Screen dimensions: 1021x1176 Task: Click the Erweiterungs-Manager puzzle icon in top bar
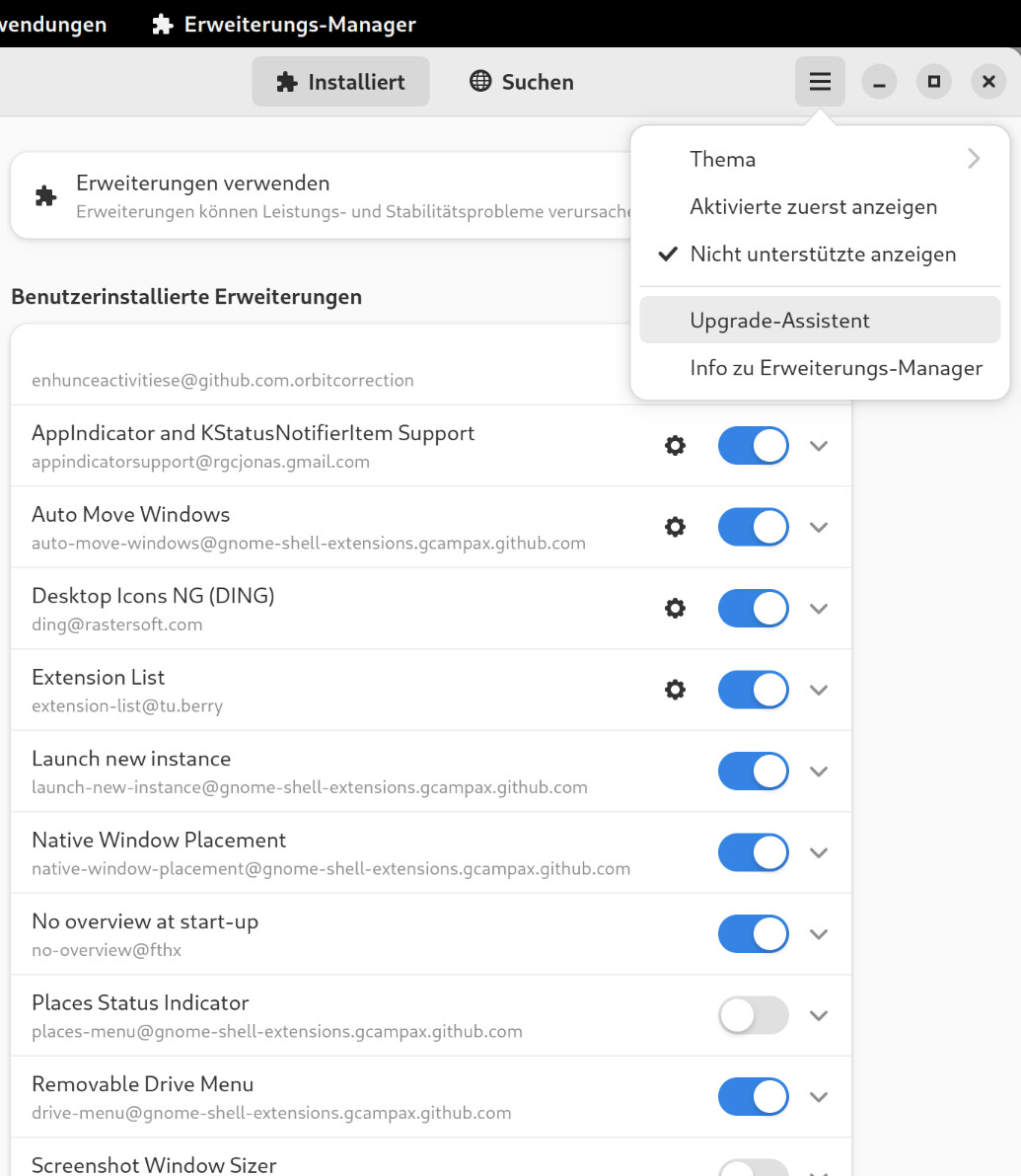pos(163,24)
